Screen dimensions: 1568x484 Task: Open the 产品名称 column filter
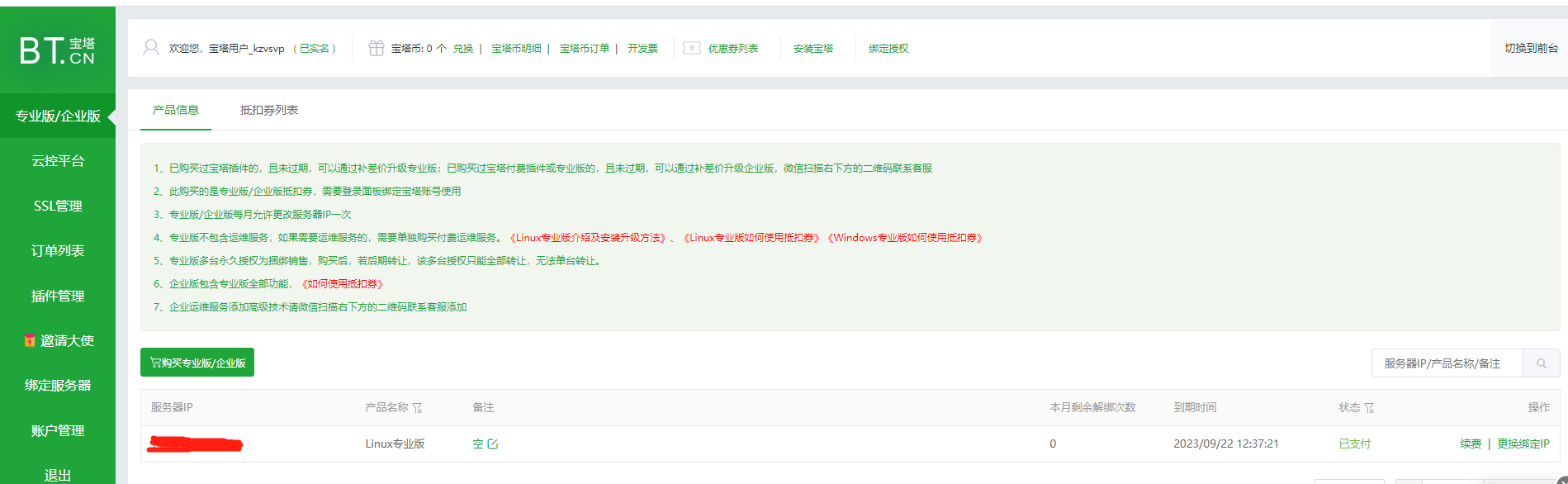[417, 408]
